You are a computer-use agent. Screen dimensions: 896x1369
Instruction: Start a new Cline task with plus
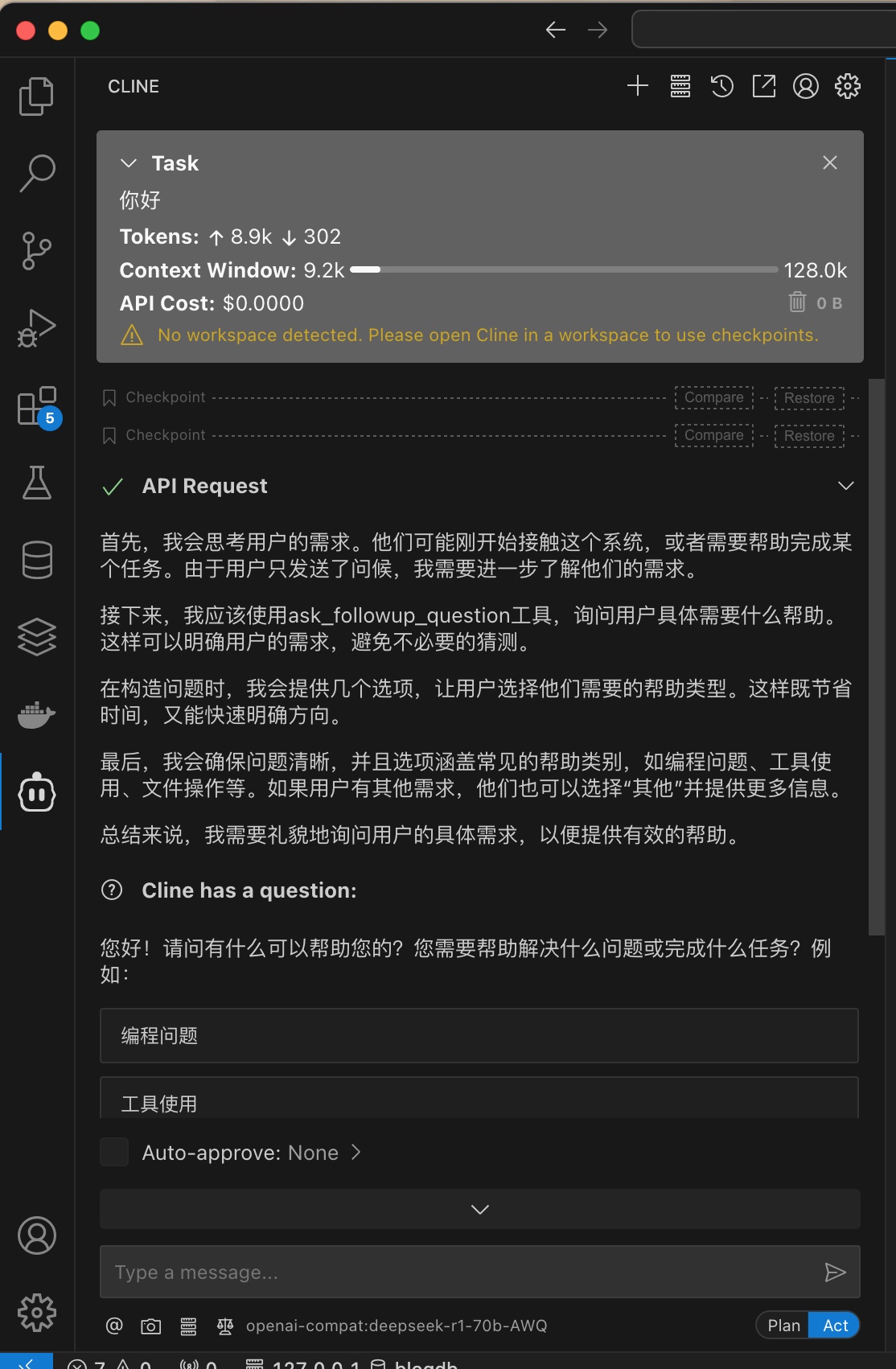[638, 86]
